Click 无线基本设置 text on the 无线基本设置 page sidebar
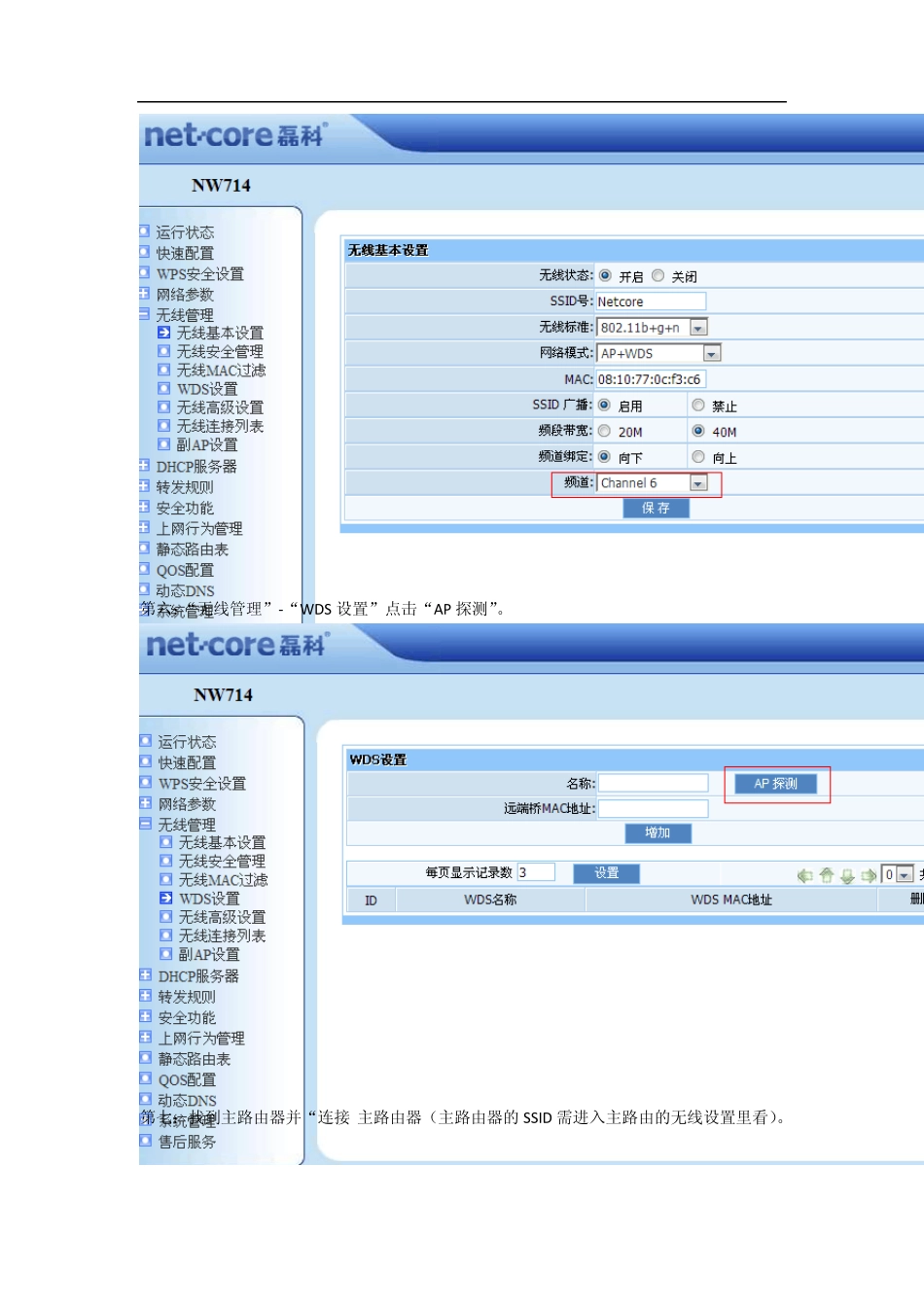924x1307 pixels. (x=220, y=333)
